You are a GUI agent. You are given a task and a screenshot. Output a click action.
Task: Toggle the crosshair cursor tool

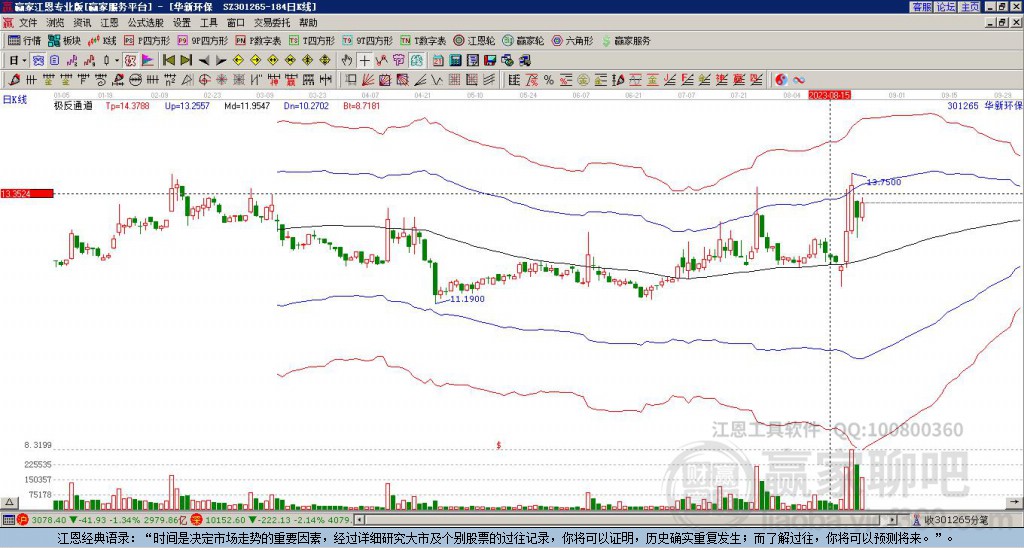[364, 61]
